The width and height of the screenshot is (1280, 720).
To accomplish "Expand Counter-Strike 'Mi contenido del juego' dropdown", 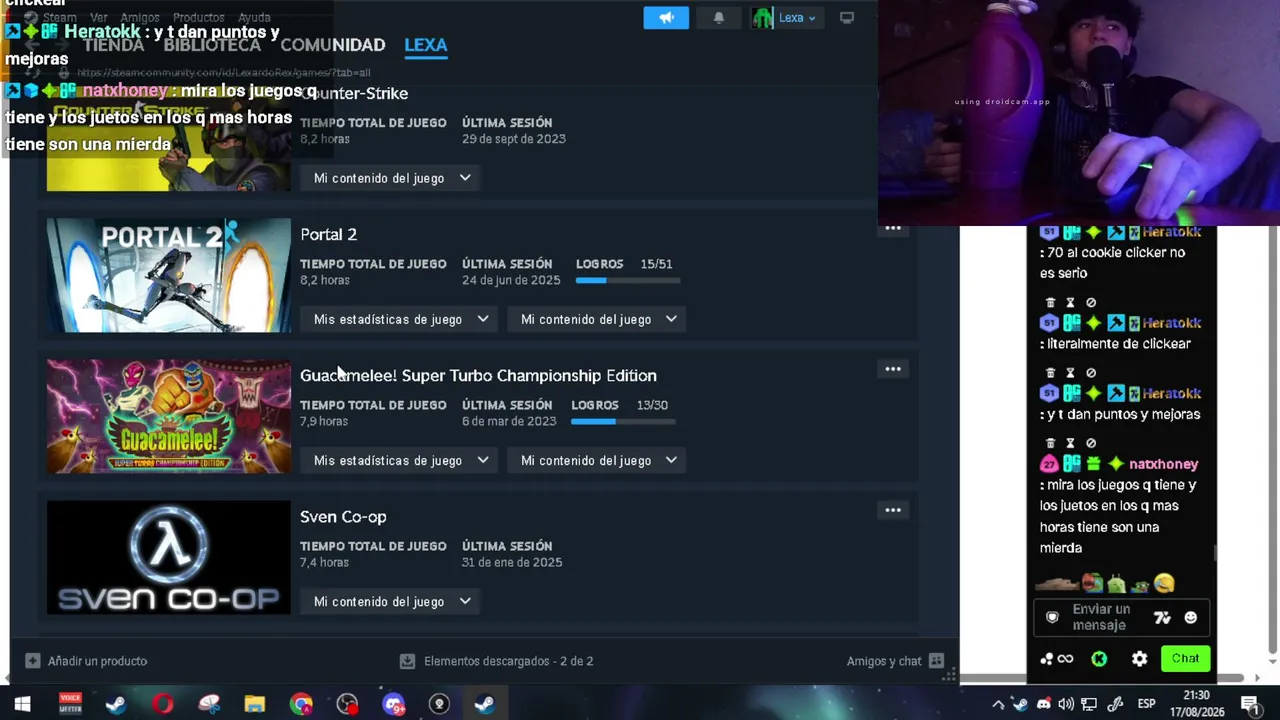I will 392,178.
